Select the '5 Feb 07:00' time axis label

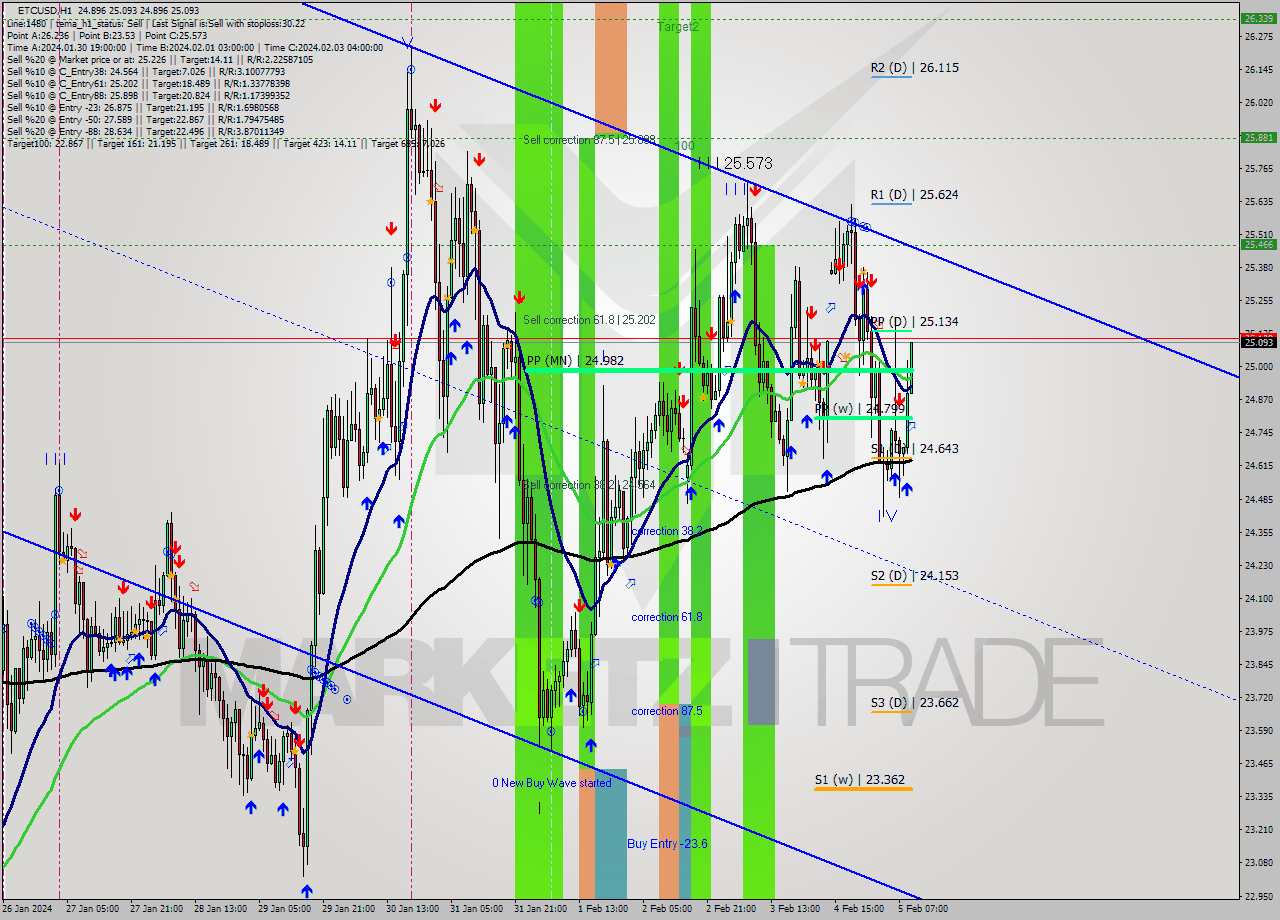tap(923, 909)
